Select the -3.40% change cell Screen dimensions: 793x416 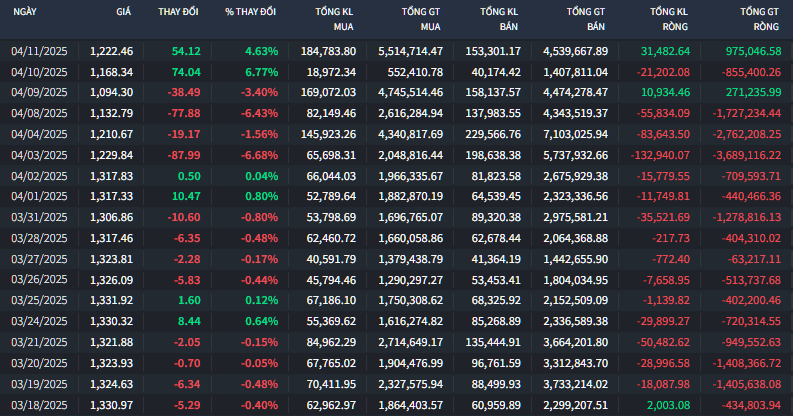point(259,93)
